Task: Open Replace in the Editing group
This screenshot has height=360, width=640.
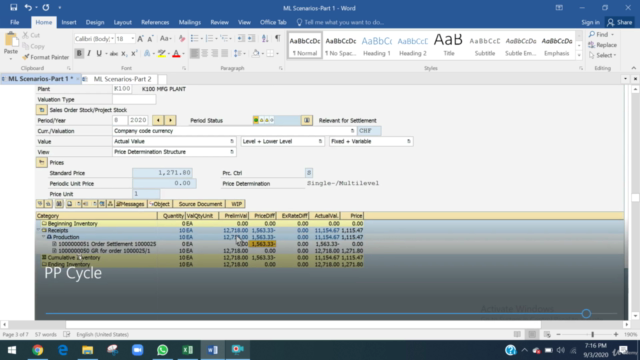Action: (602, 45)
